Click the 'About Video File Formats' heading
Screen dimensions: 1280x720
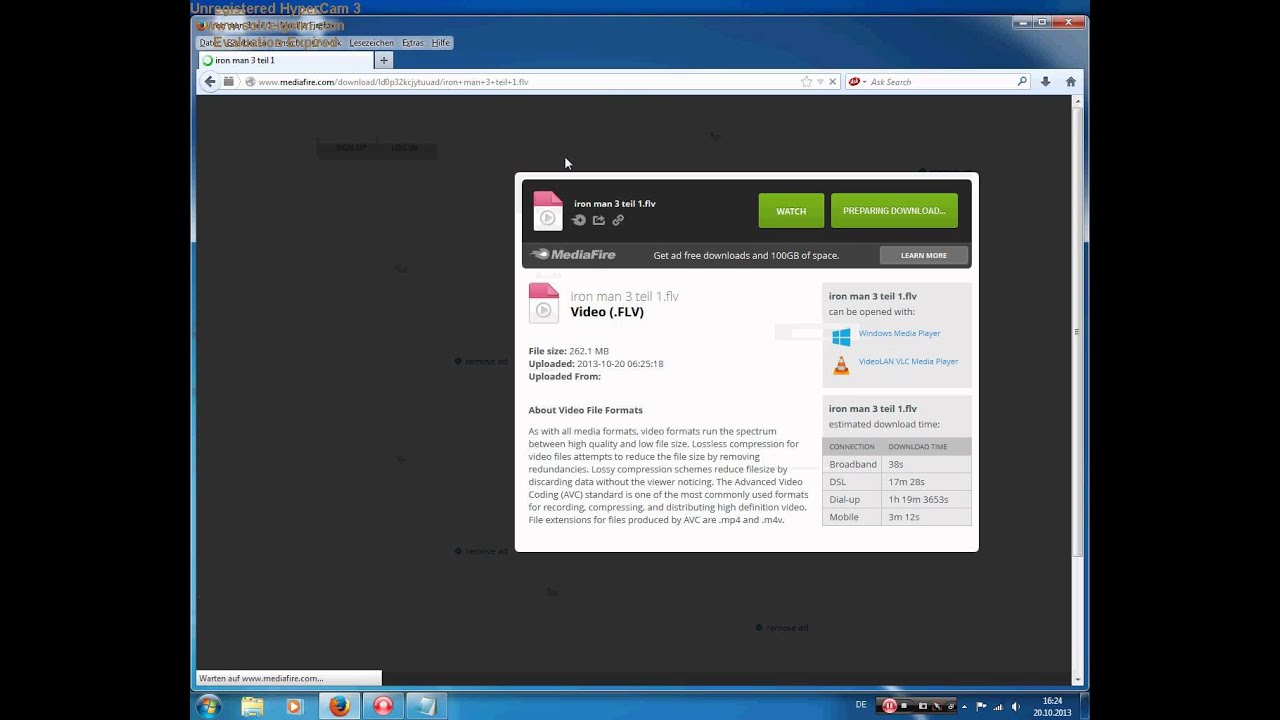(x=585, y=410)
